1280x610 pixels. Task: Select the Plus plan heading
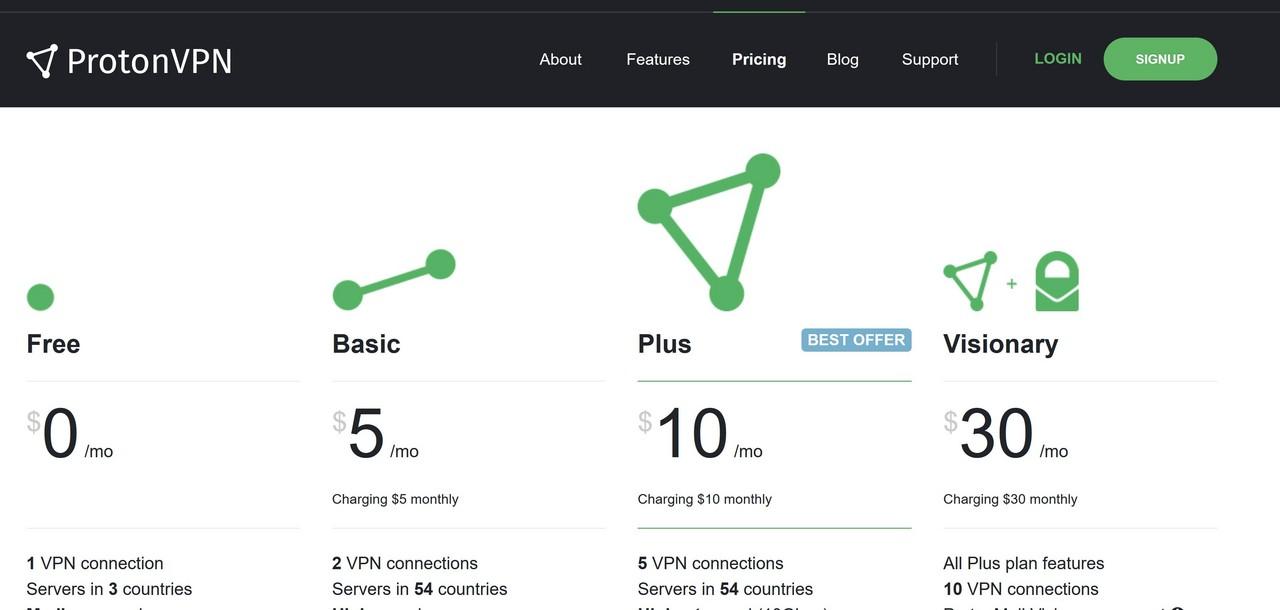(665, 344)
